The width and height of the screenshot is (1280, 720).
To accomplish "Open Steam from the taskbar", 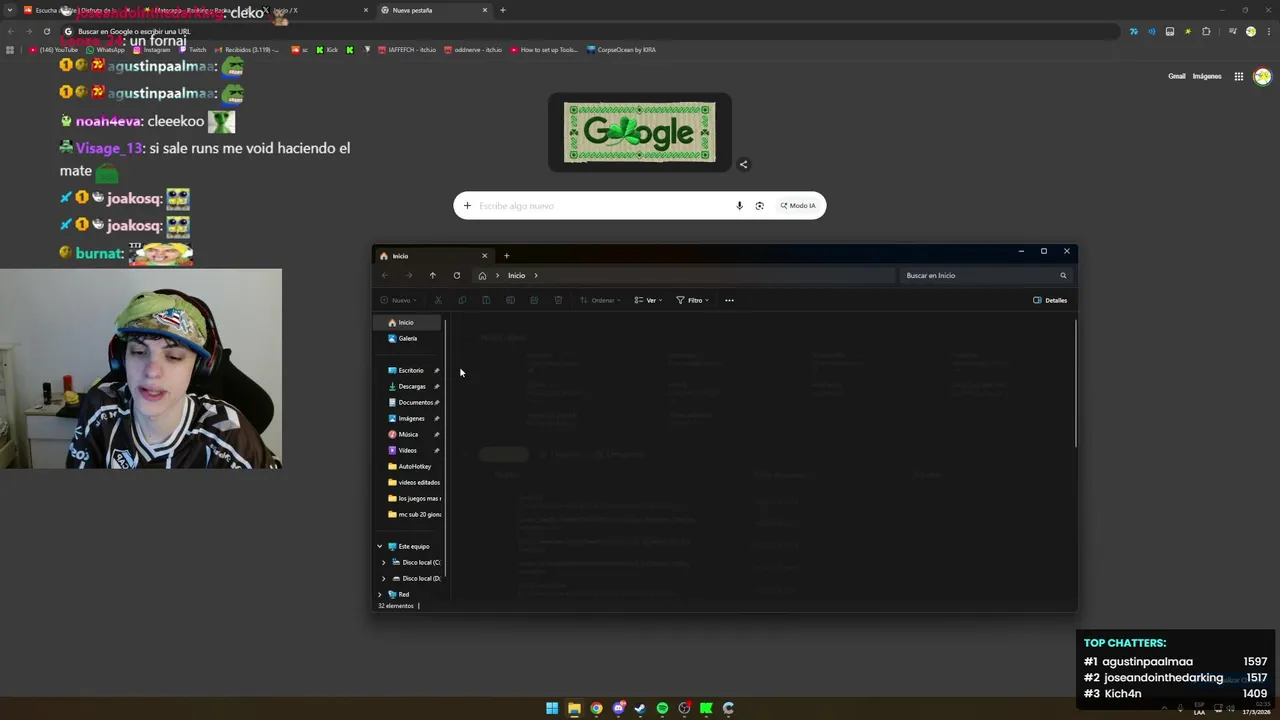I will pyautogui.click(x=640, y=708).
